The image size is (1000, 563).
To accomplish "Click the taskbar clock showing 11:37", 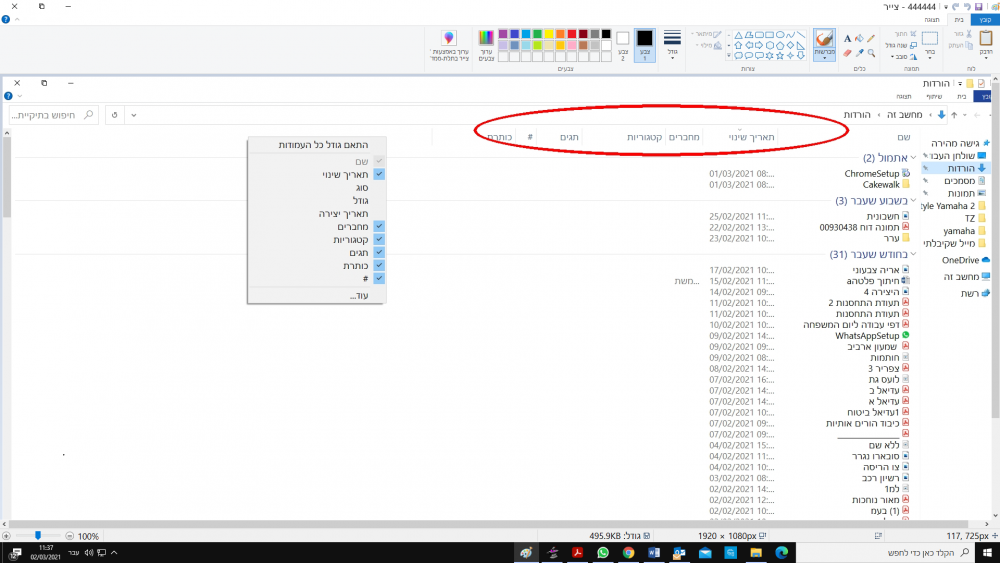I will 45,552.
